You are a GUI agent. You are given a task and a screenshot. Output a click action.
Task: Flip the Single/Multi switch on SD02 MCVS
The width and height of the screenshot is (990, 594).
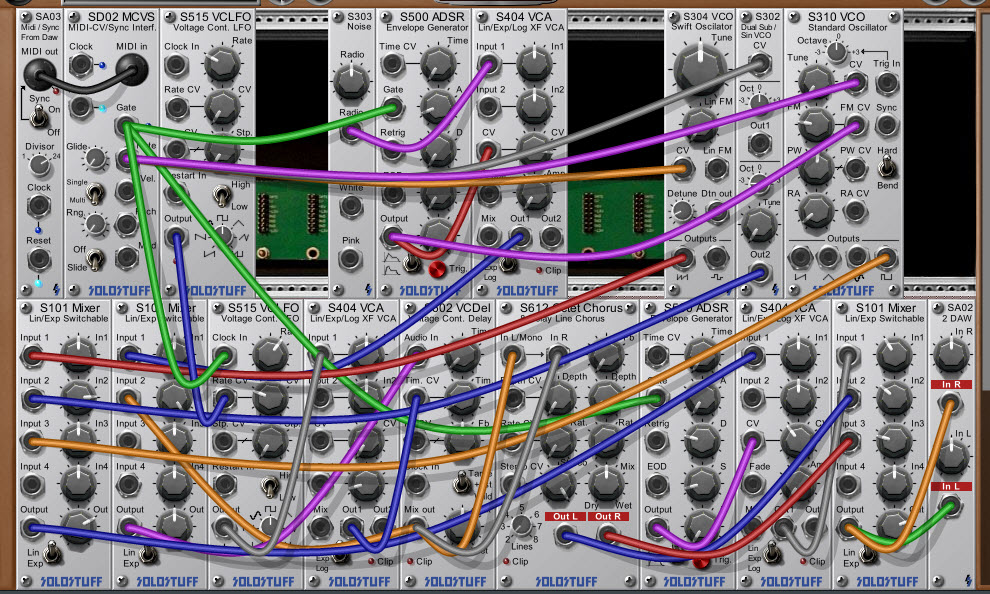click(95, 194)
